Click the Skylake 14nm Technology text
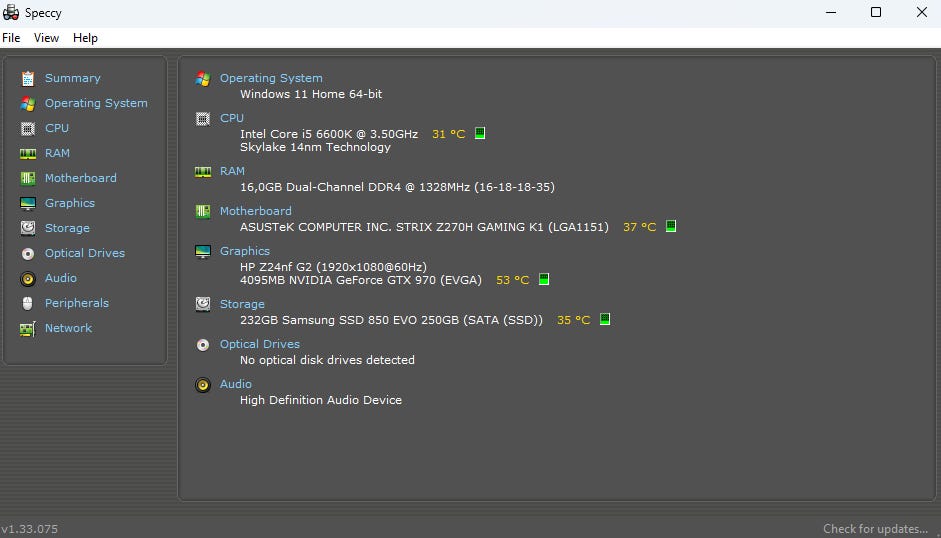Viewport: 941px width, 538px height. tap(315, 147)
